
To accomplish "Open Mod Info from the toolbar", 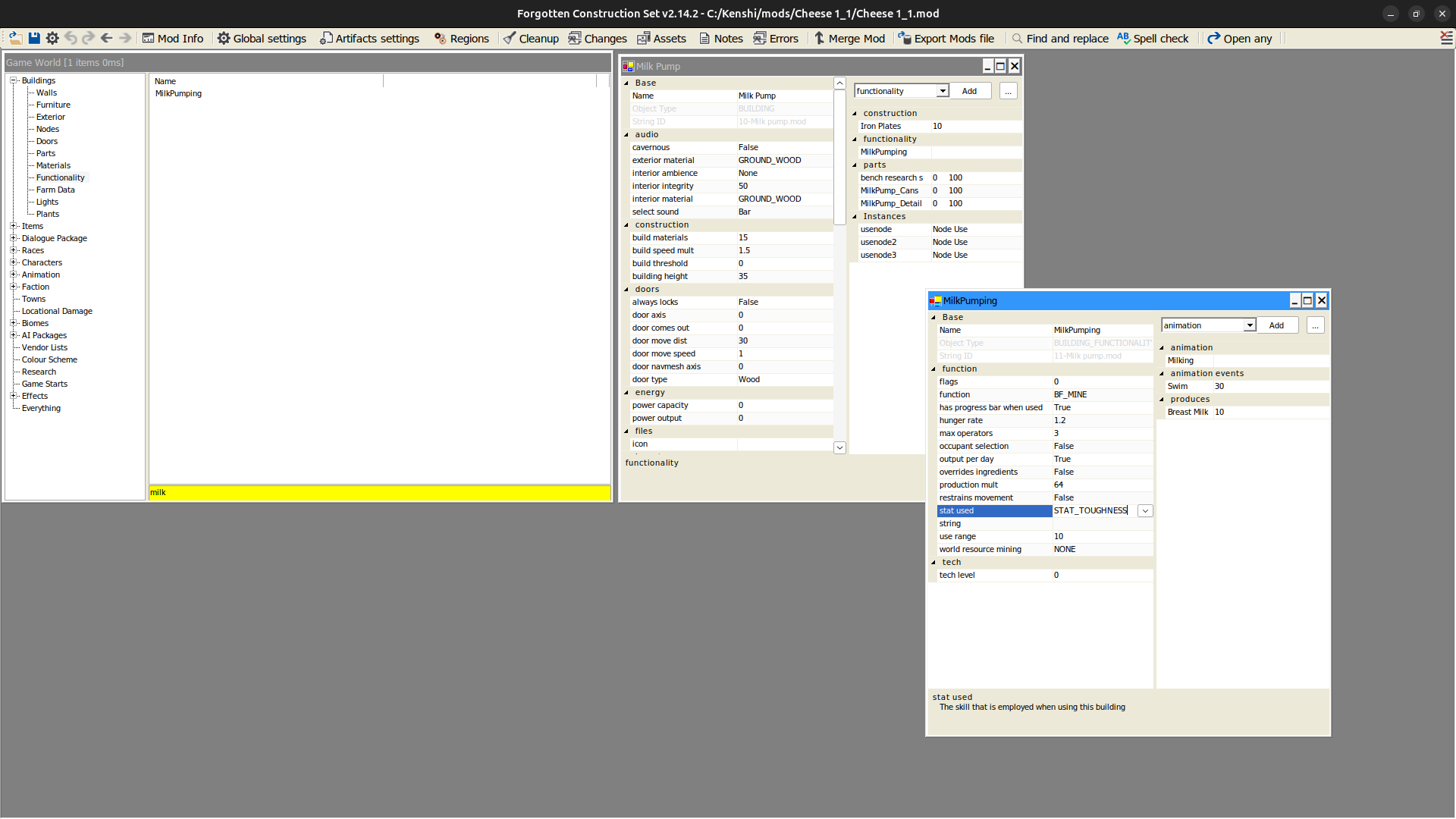I will [x=173, y=38].
